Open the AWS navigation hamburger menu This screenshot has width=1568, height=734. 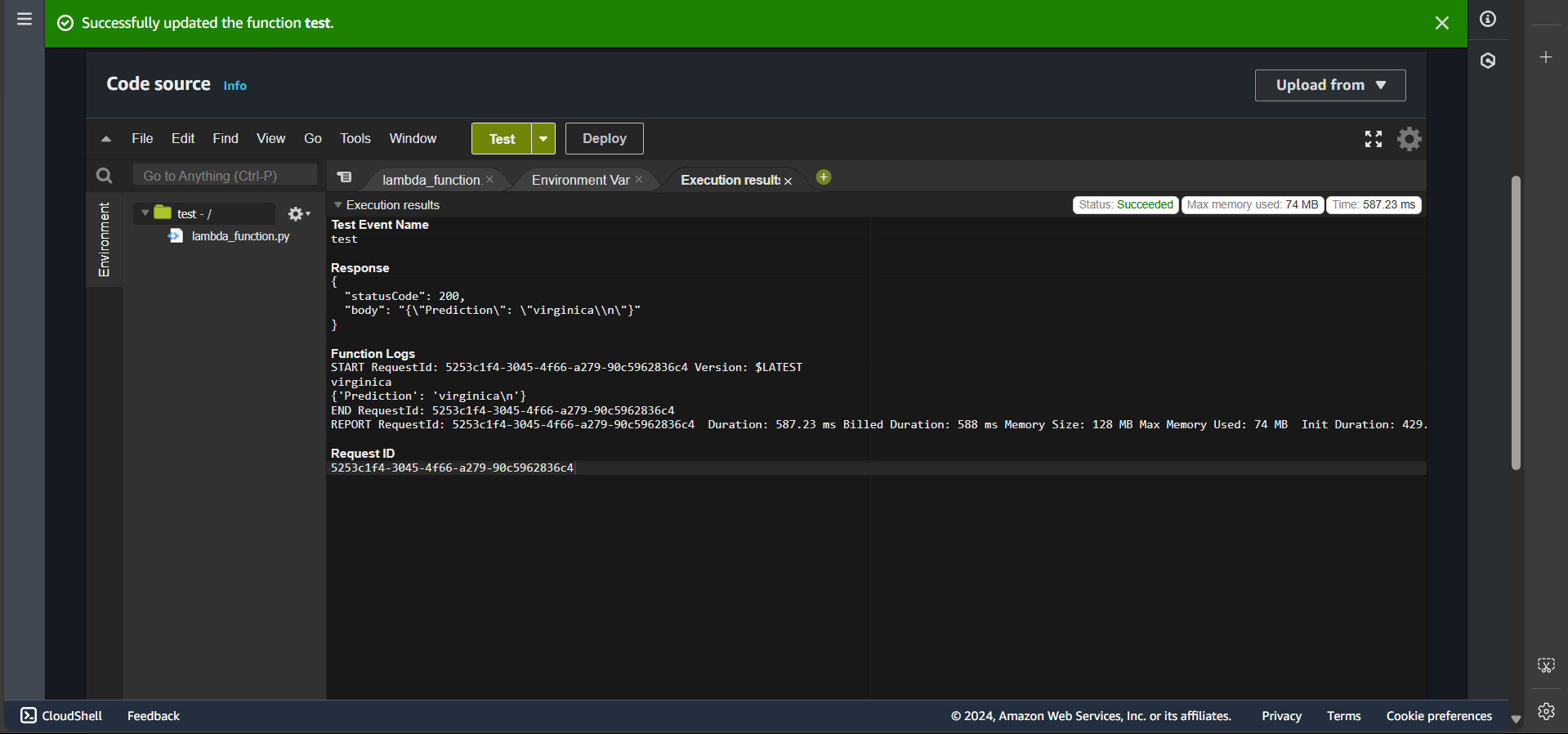click(x=25, y=19)
